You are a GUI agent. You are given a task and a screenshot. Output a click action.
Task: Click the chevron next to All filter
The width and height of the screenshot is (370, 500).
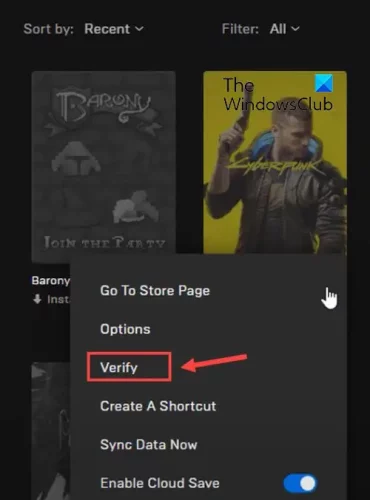pyautogui.click(x=295, y=29)
